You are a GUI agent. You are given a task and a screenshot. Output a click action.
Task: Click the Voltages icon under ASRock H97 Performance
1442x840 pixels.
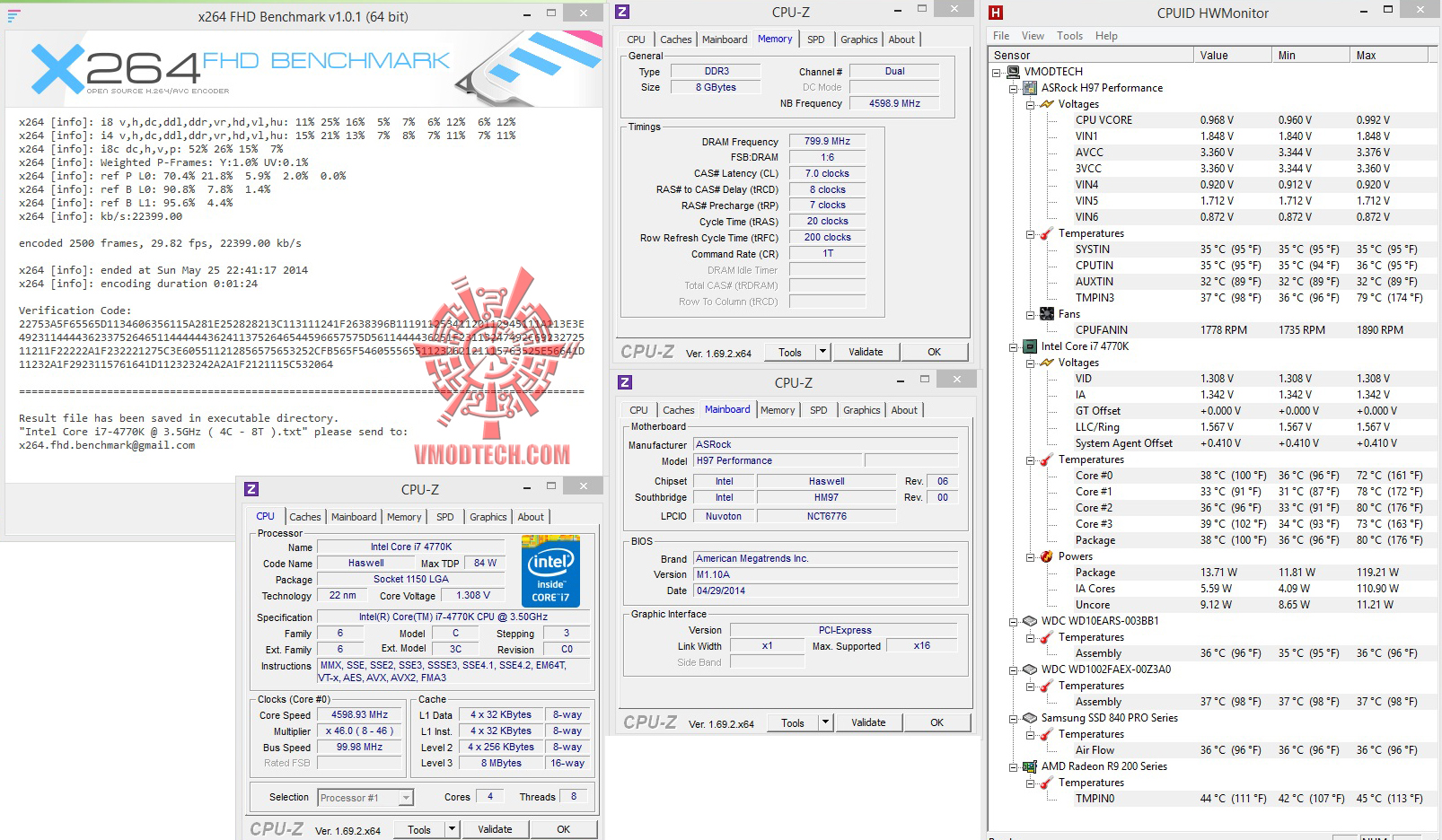click(1046, 104)
